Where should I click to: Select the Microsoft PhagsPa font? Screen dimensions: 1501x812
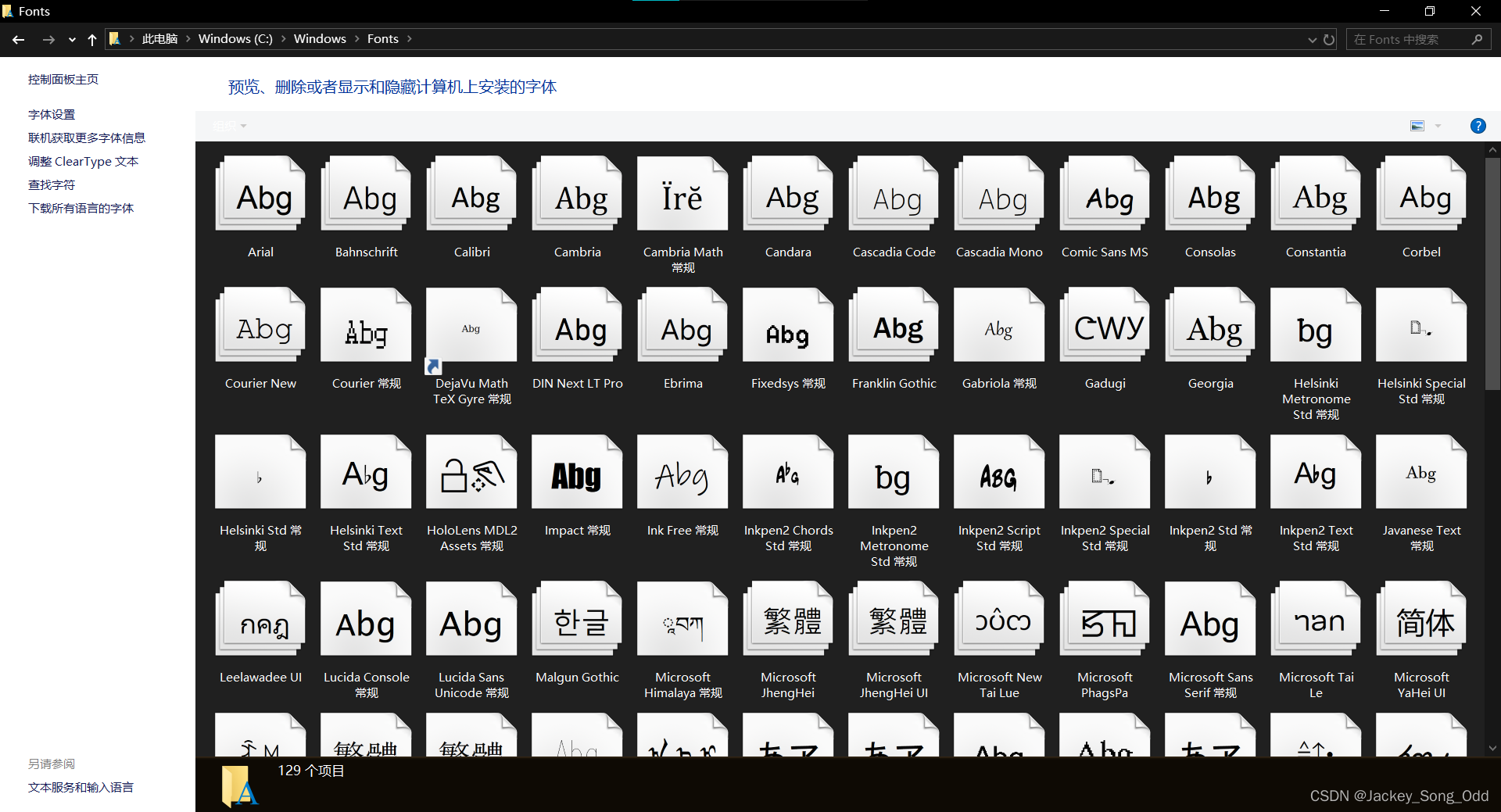tap(1105, 618)
